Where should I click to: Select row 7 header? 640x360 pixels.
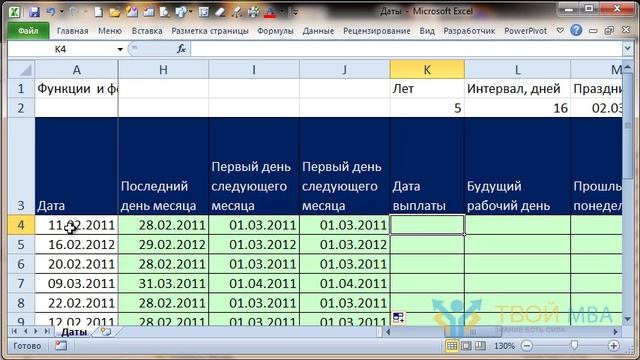pos(21,283)
